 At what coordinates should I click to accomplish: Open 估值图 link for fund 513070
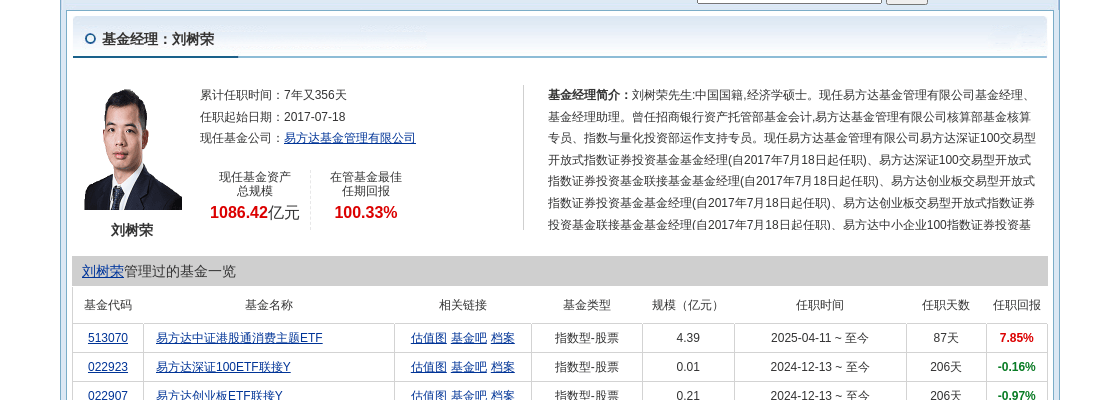click(429, 338)
